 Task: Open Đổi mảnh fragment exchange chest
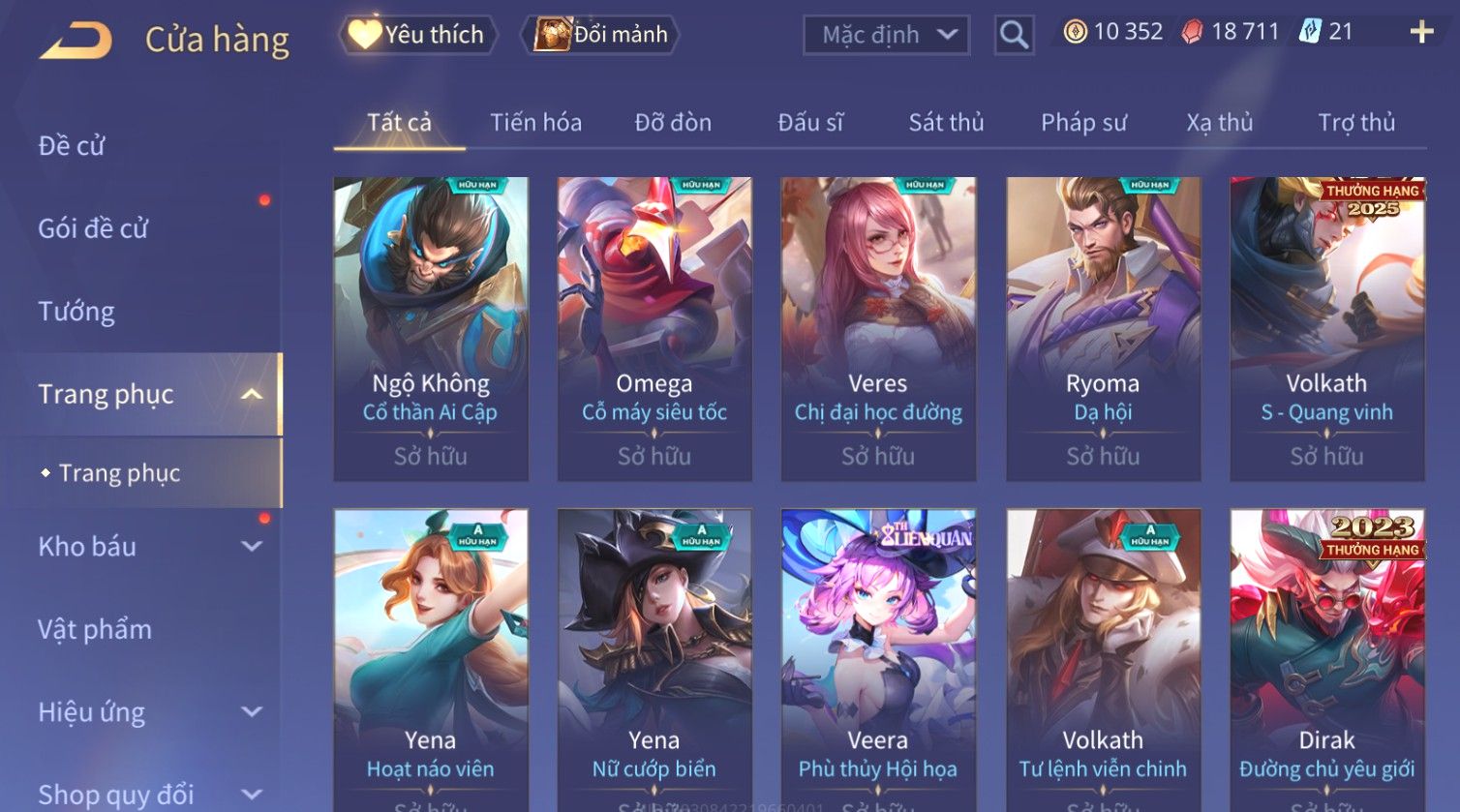click(x=600, y=35)
